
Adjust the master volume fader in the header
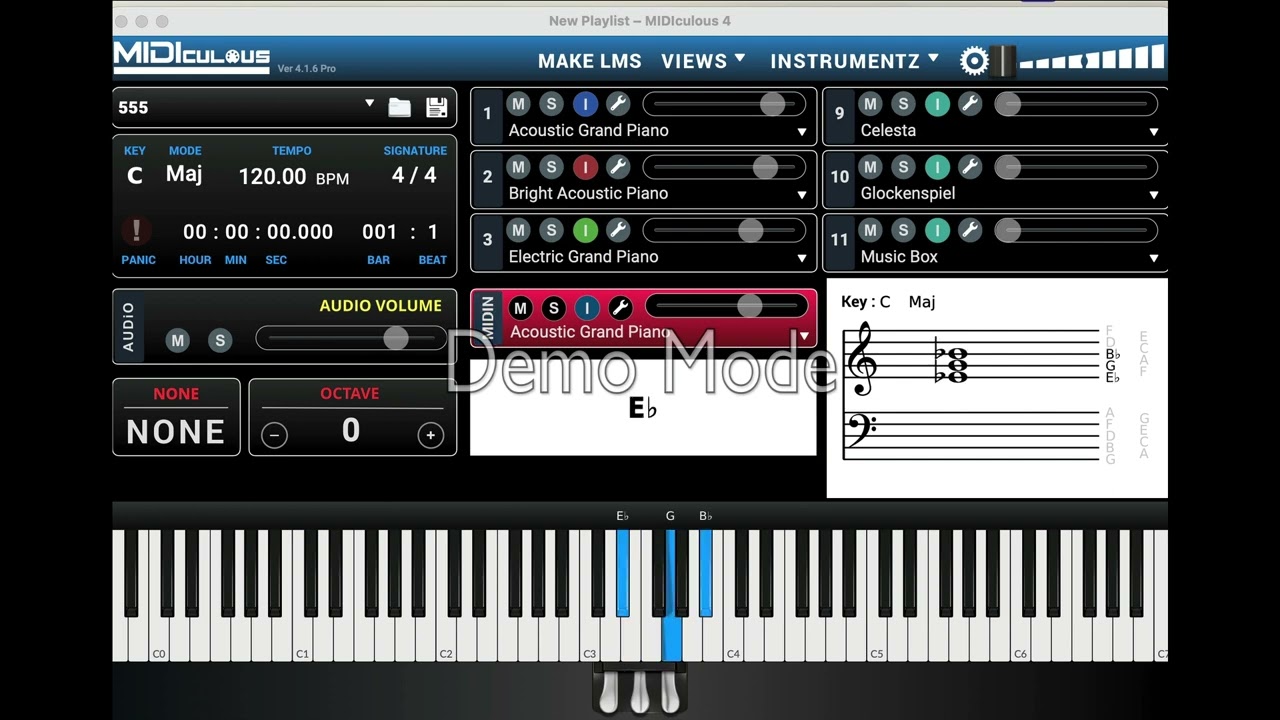point(1004,60)
